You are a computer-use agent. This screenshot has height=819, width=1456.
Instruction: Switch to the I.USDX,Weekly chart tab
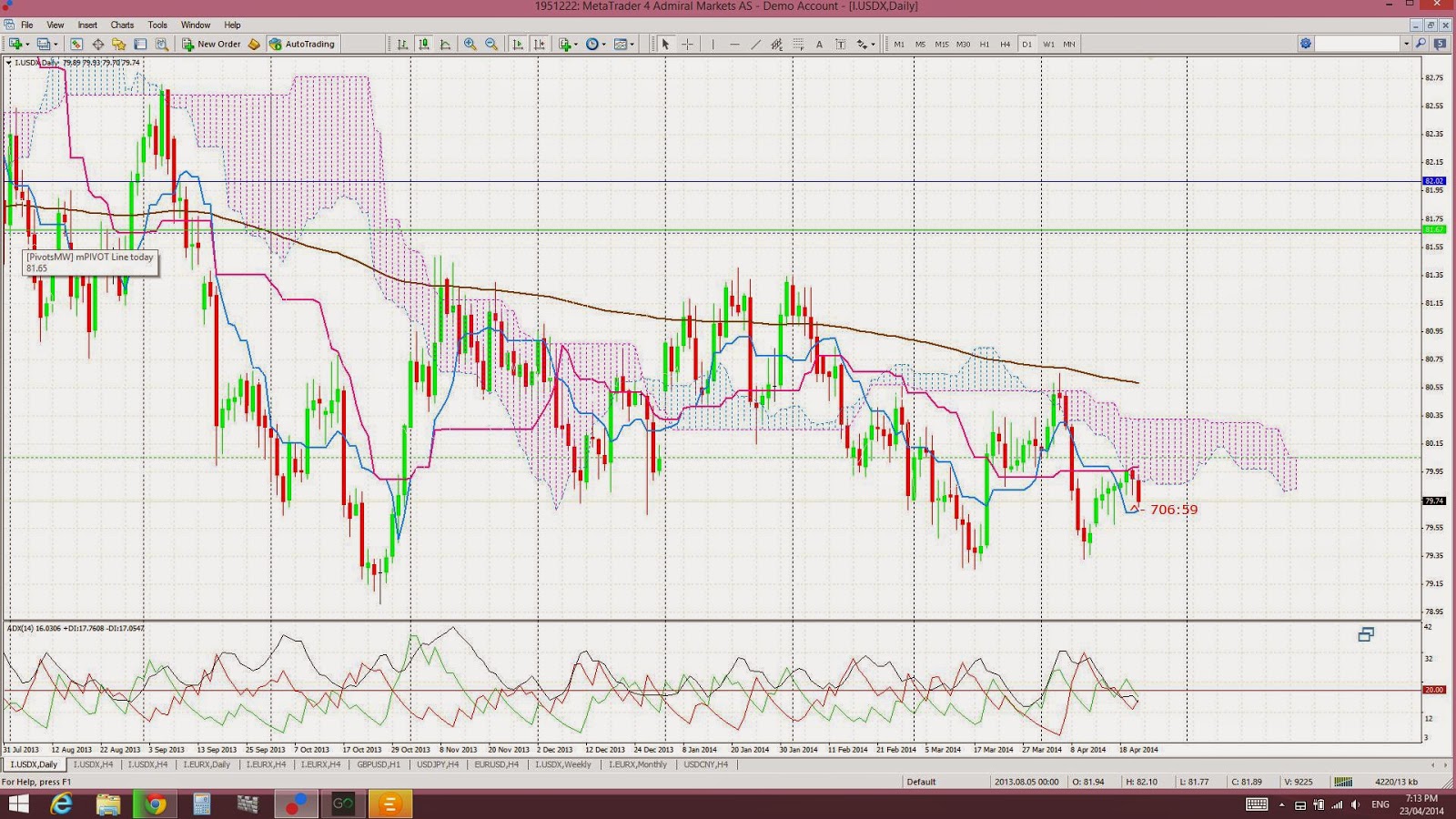coord(562,764)
